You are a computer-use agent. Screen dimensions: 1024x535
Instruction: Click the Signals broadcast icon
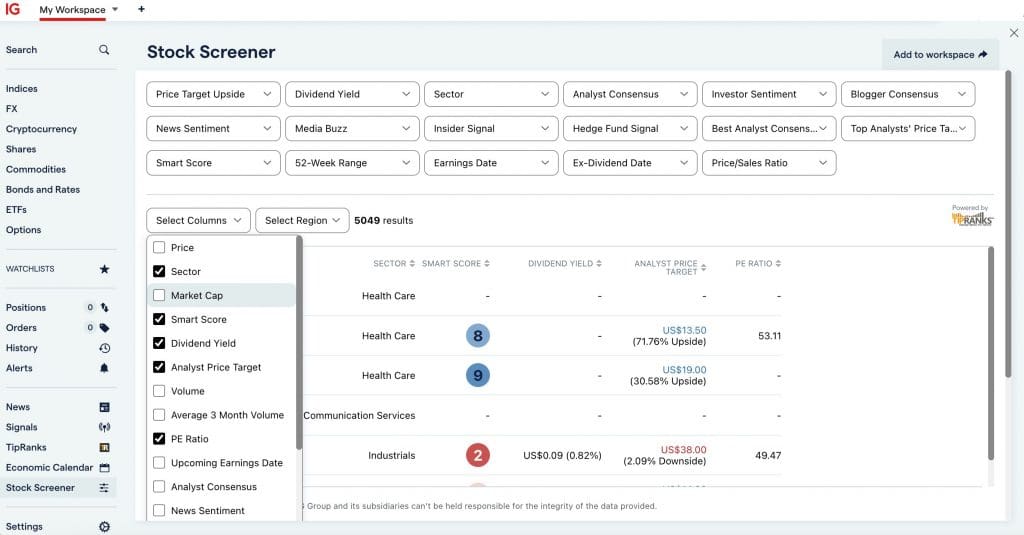tap(104, 428)
